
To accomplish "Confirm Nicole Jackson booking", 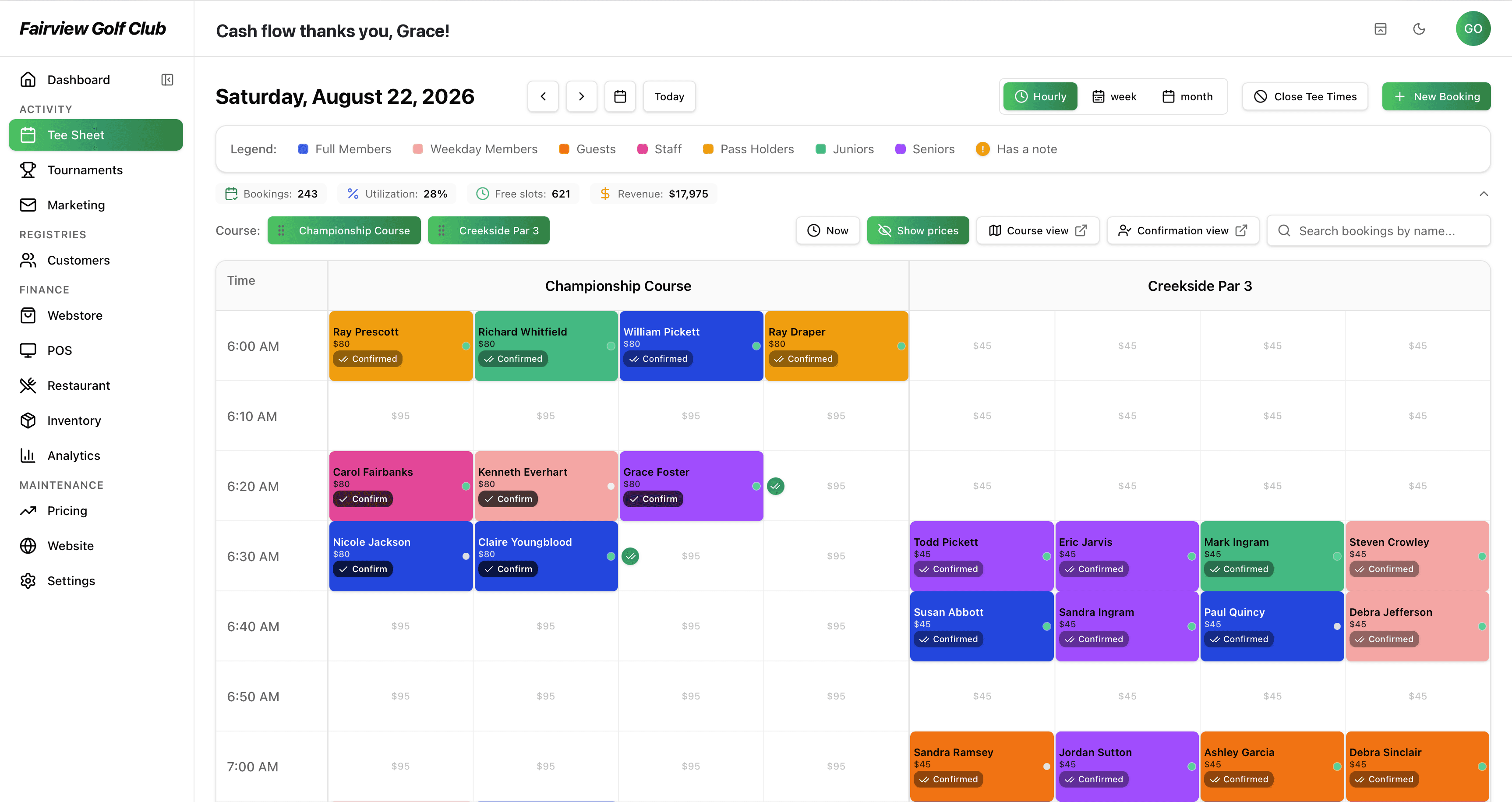I will [363, 569].
